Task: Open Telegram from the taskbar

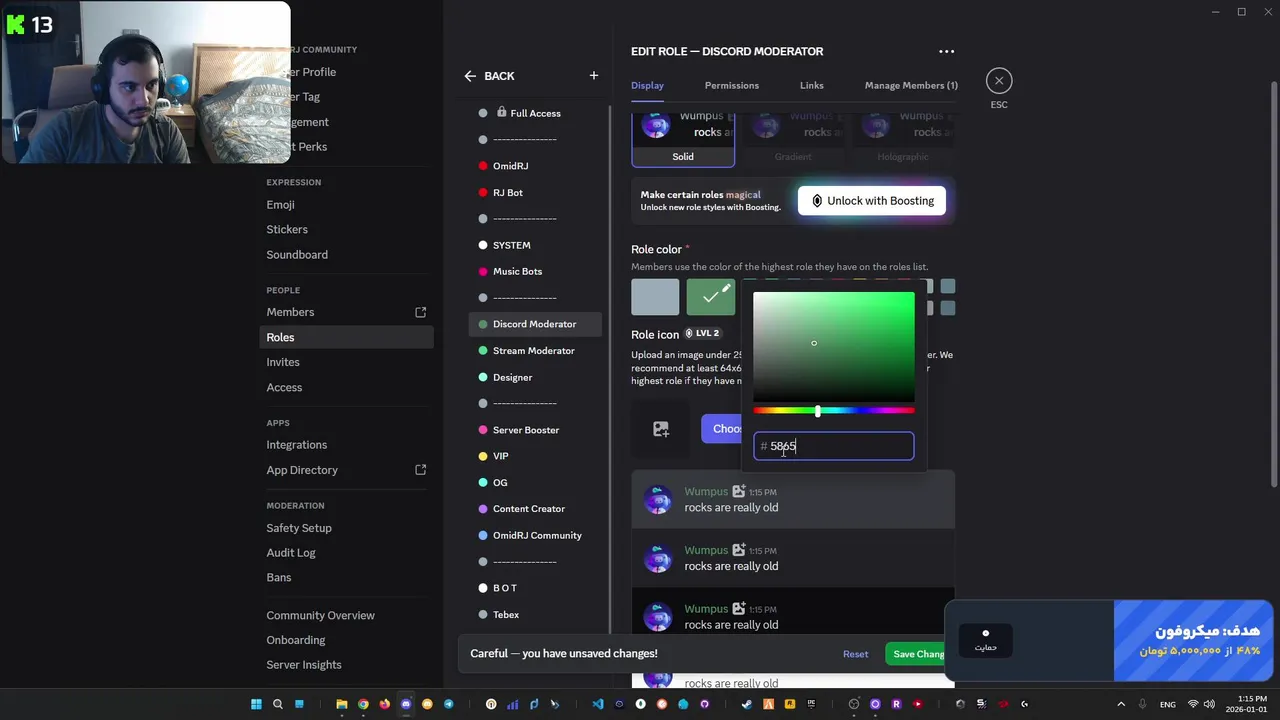Action: 449,704
